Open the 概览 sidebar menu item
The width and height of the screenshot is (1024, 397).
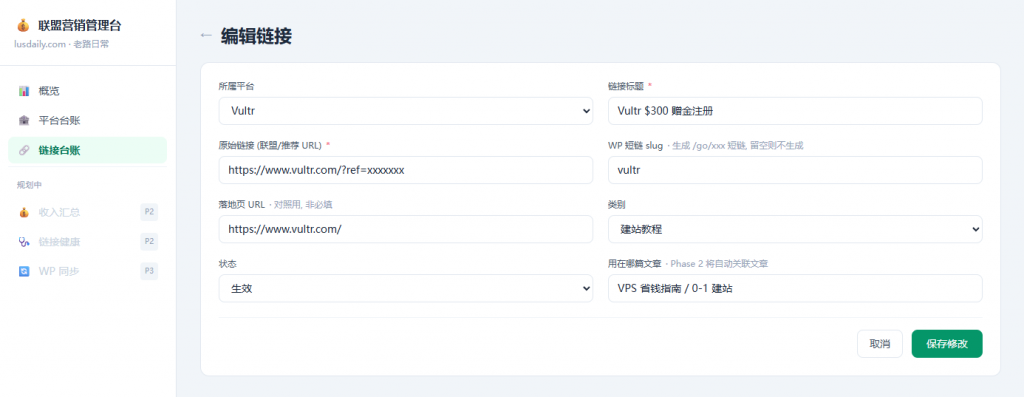(88, 91)
